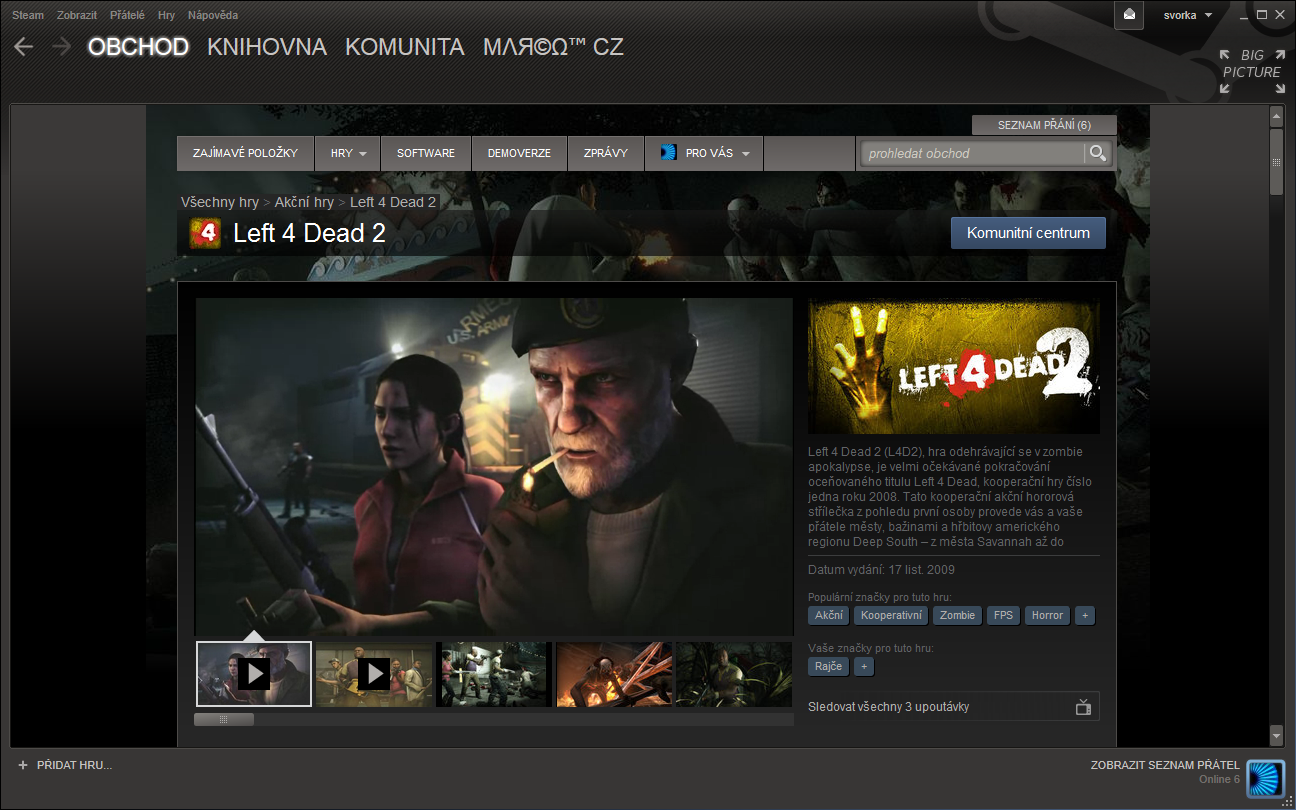
Task: Click the main trailer preview image
Action: (494, 466)
